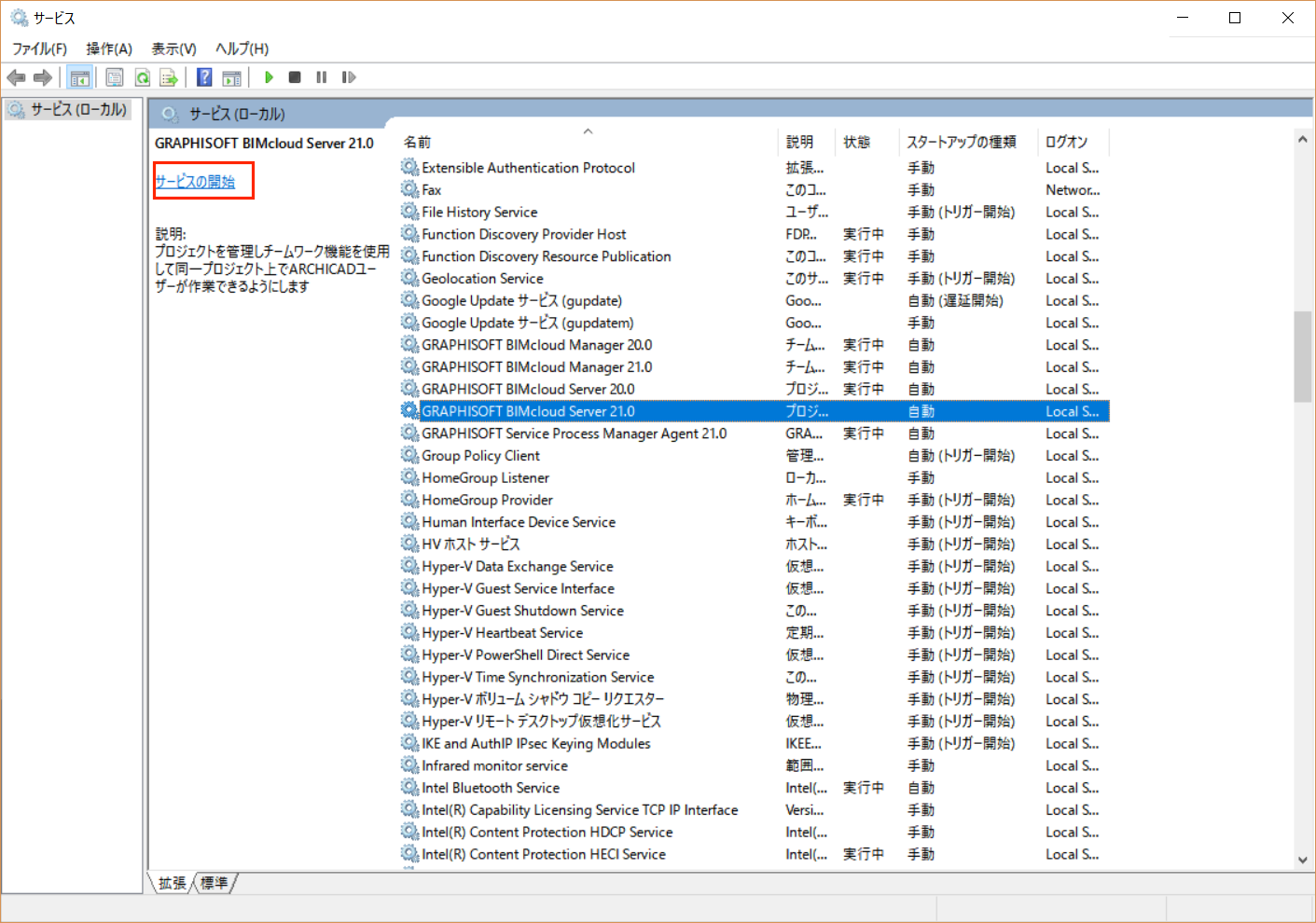Switch to the 標準 tab
Screen dimensions: 1316x923
[x=214, y=883]
